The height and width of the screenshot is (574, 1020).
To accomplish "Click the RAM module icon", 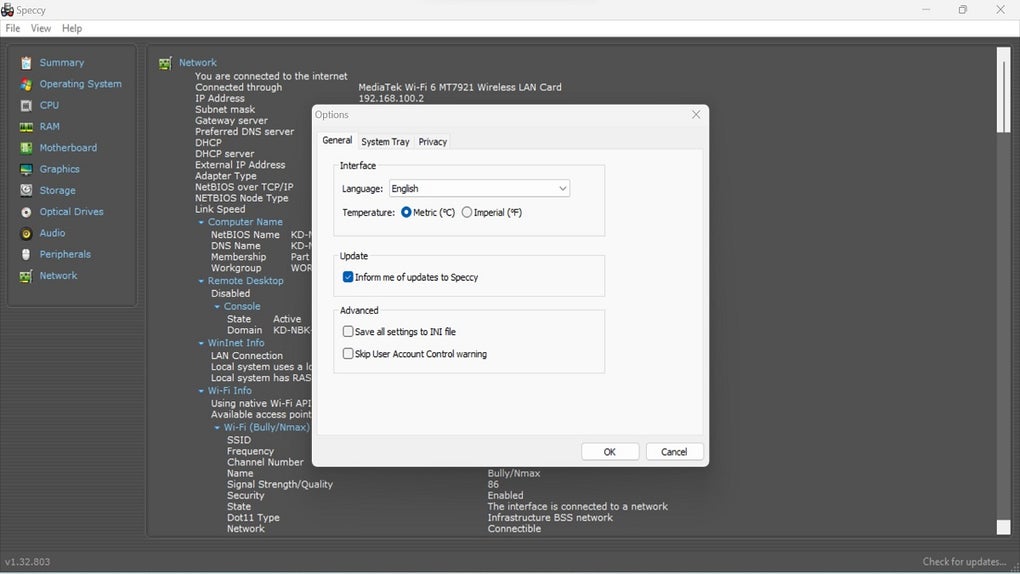I will (x=26, y=127).
